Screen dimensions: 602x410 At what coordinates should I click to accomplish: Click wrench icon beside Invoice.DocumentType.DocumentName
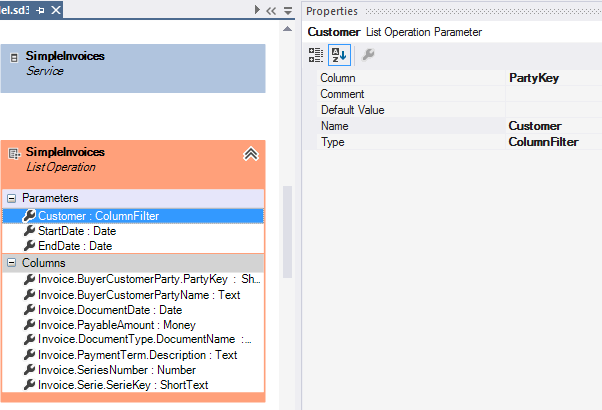coord(30,339)
